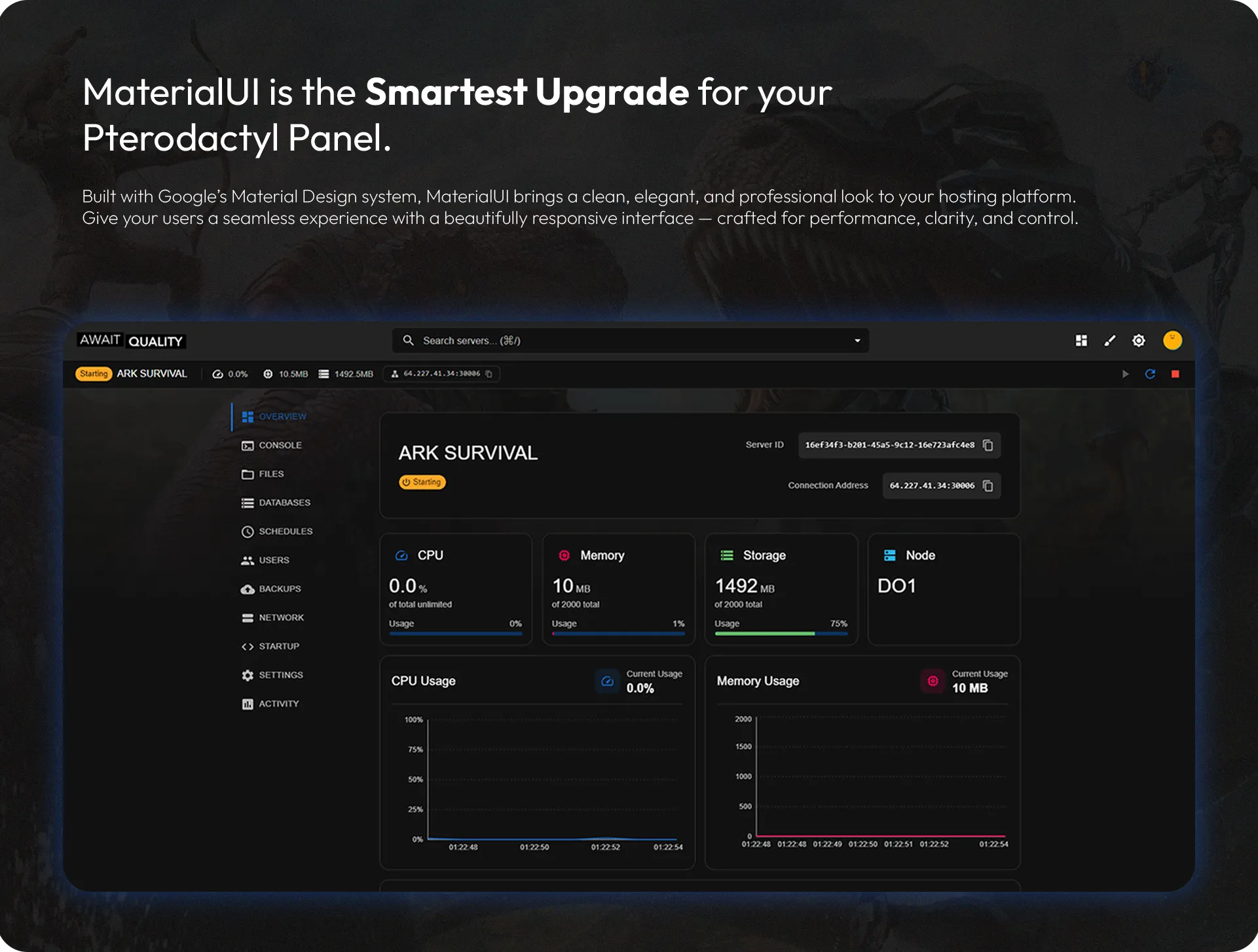Click the Storage usage progress bar
This screenshot has width=1258, height=952.
click(x=781, y=634)
